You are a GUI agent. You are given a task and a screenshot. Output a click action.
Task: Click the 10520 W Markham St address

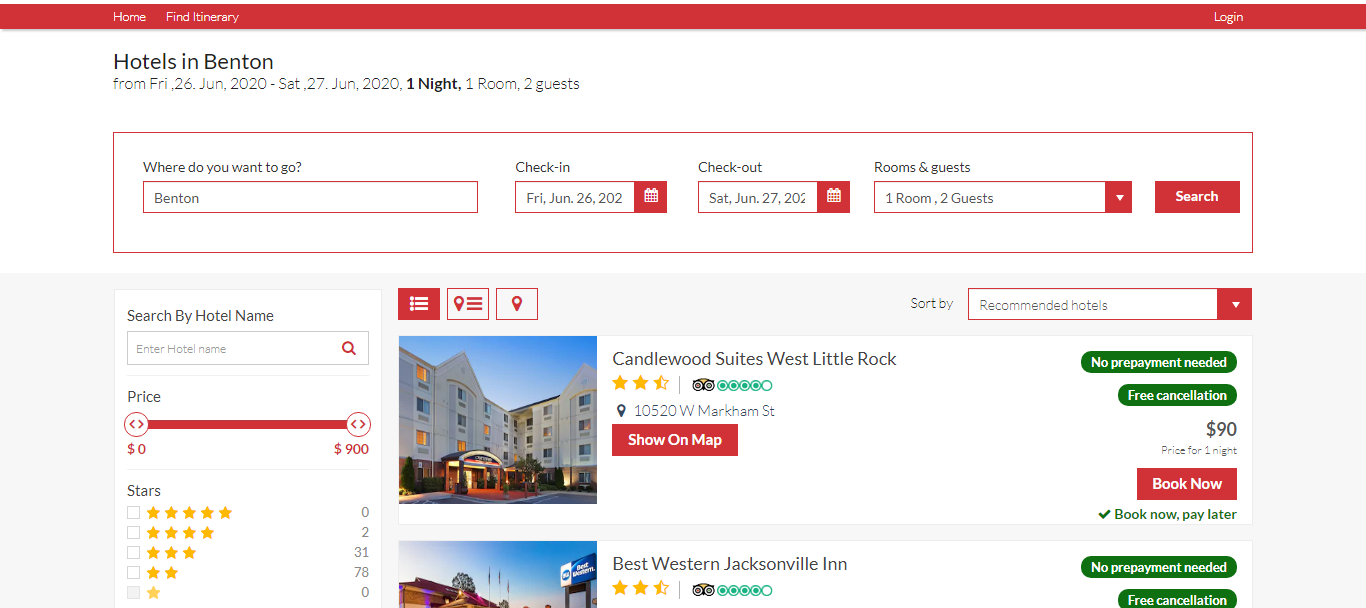704,411
